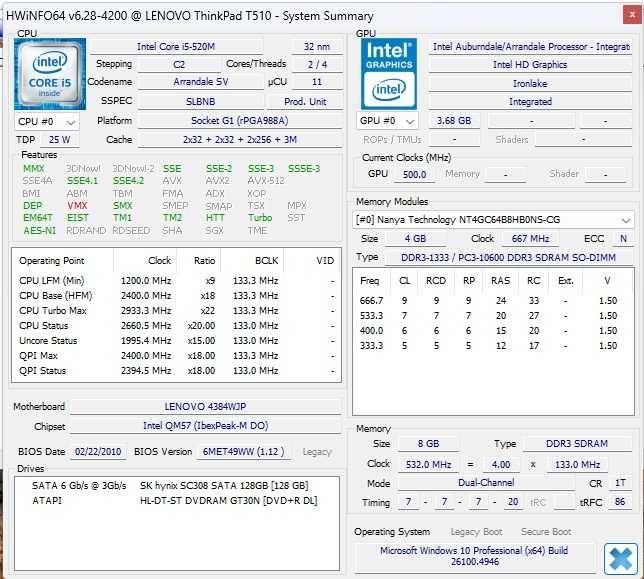Click the EIST feature label
644x579 pixels.
(78, 218)
